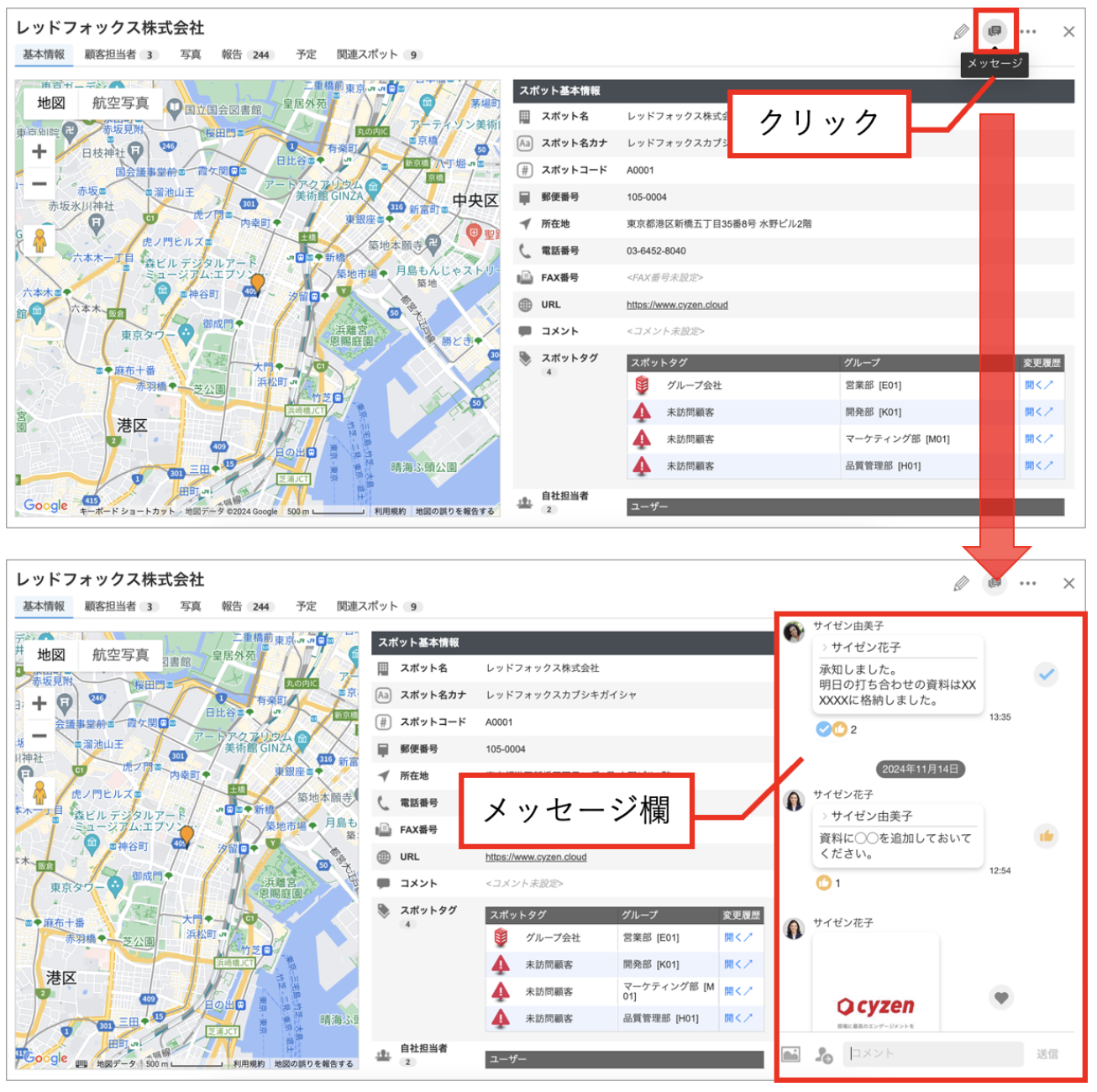Click <FAX番号未設定> placeholder in upper screenshot
Screen dimensions: 1097x1092
pos(664,277)
